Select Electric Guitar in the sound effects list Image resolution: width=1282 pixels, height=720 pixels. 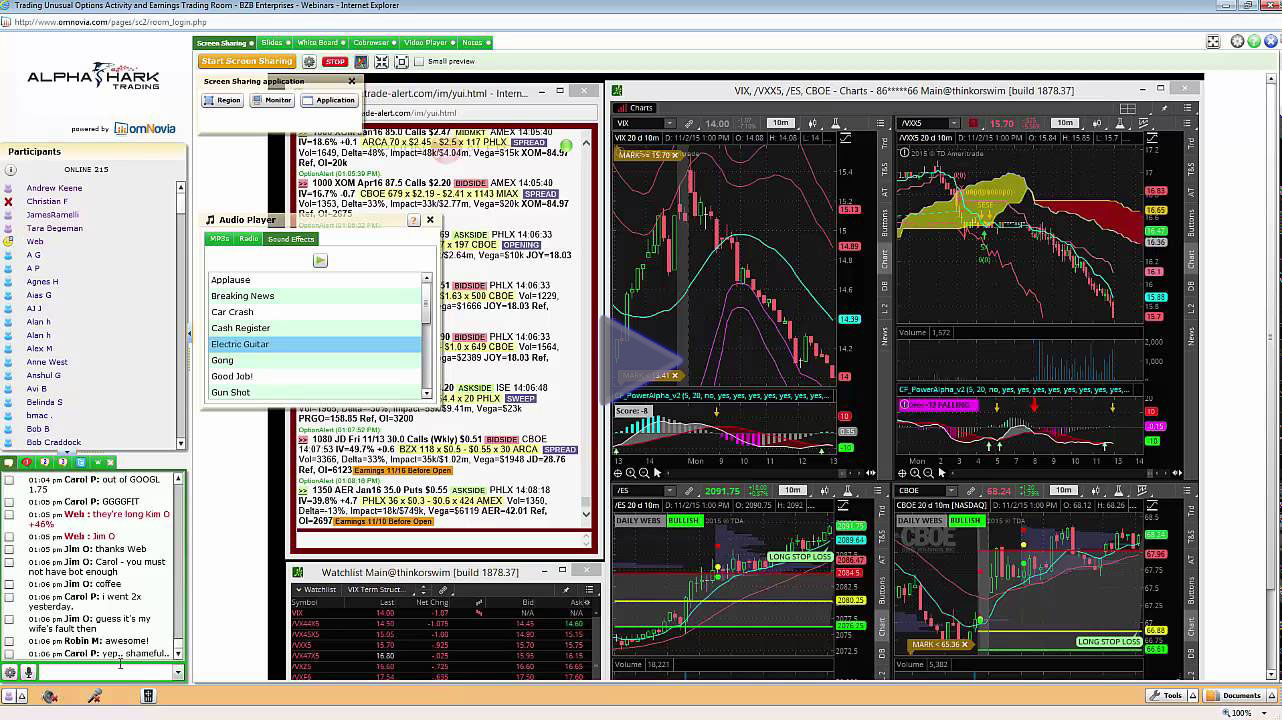point(240,344)
